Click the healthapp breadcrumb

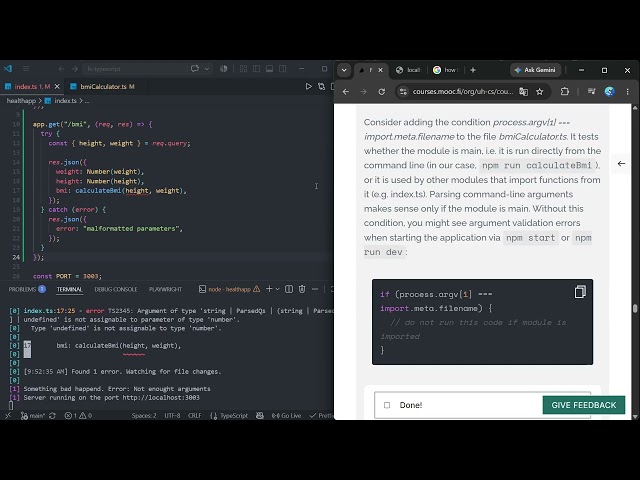click(21, 100)
